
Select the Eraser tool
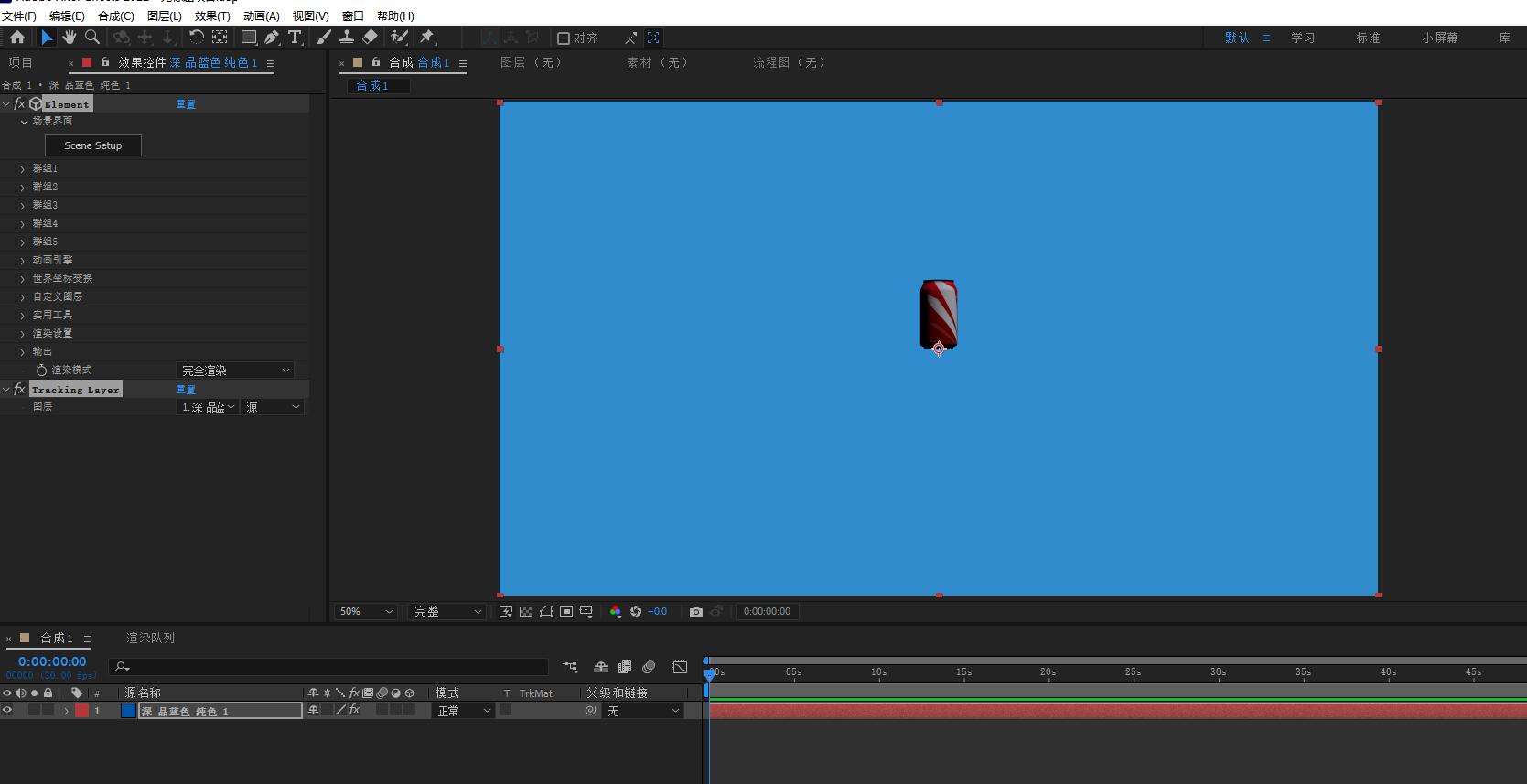coord(370,38)
